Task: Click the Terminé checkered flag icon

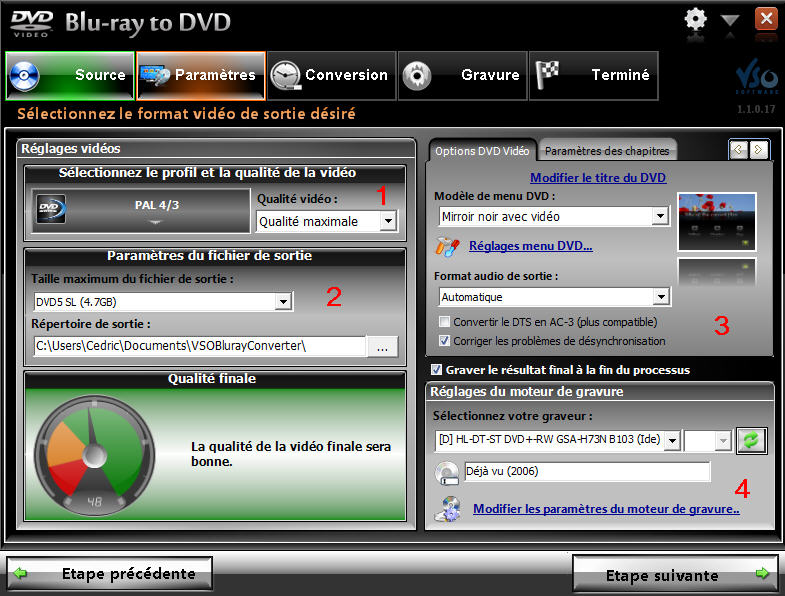Action: pyautogui.click(x=547, y=75)
